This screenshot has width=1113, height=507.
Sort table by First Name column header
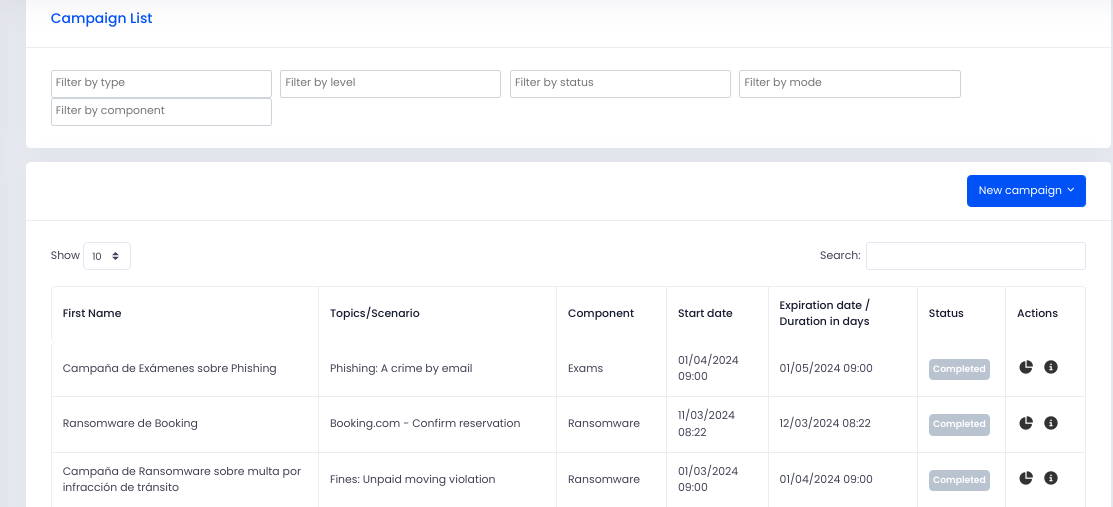tap(92, 313)
